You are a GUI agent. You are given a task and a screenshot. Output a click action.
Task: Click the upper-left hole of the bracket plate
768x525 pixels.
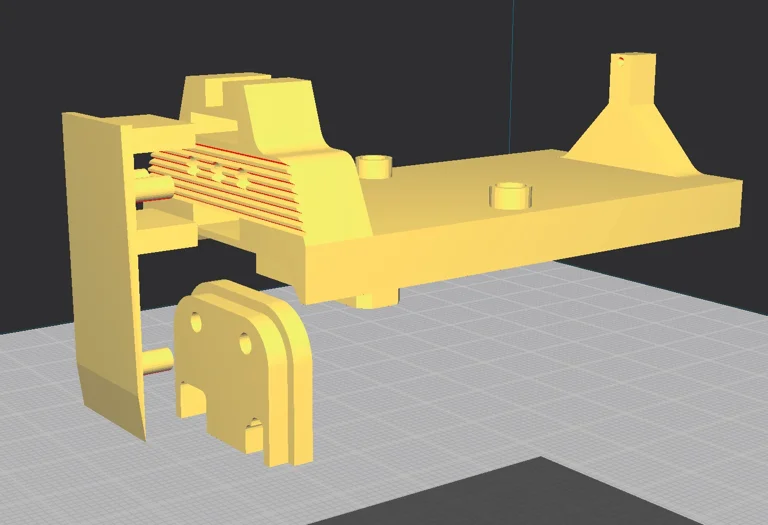click(x=196, y=323)
